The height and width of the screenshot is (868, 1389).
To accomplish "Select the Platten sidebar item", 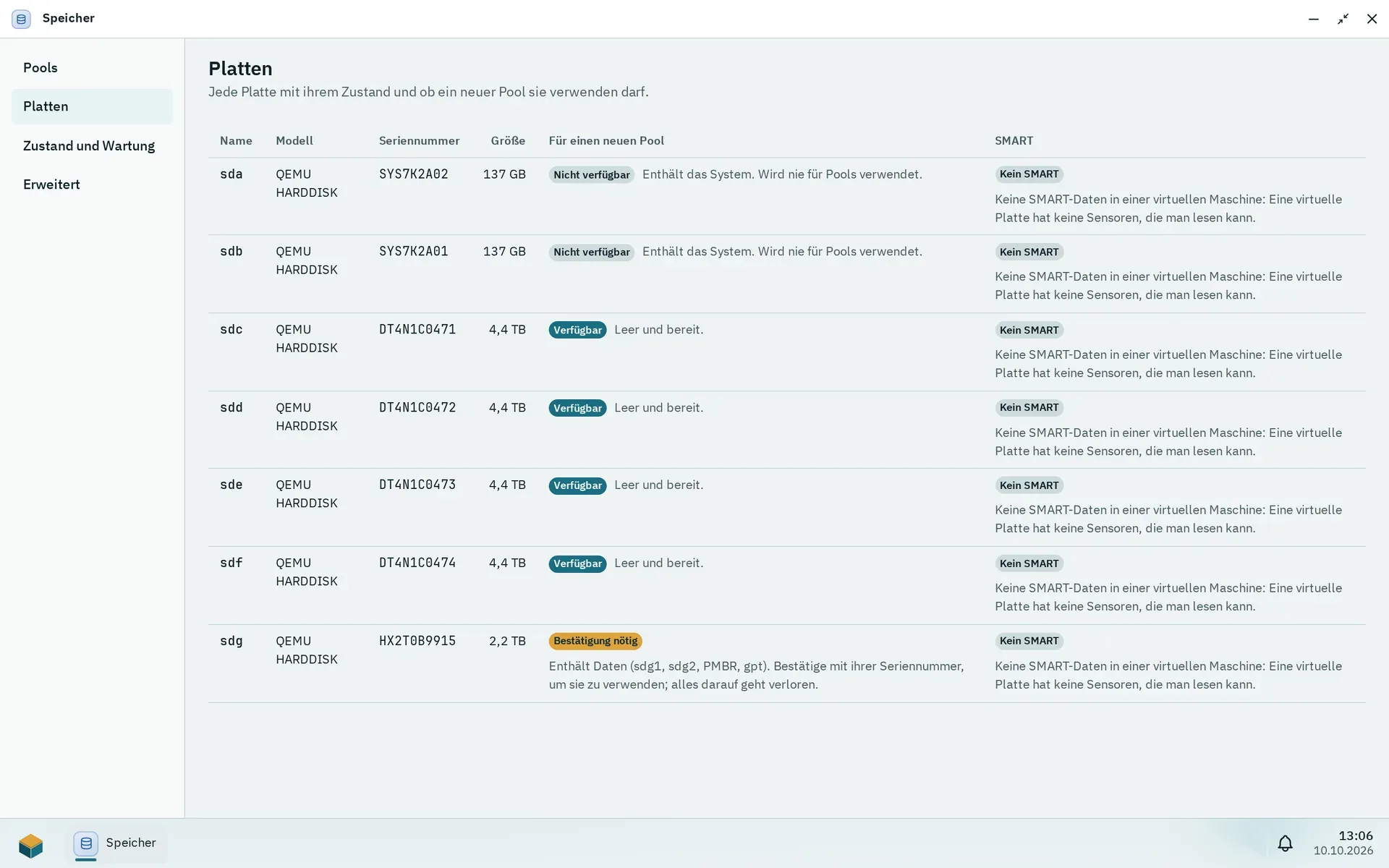I will click(x=92, y=106).
